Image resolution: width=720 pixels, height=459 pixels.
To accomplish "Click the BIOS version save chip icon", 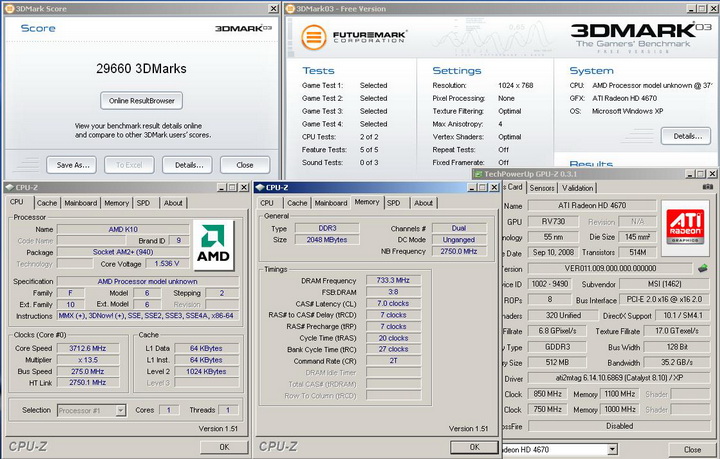I will point(703,268).
